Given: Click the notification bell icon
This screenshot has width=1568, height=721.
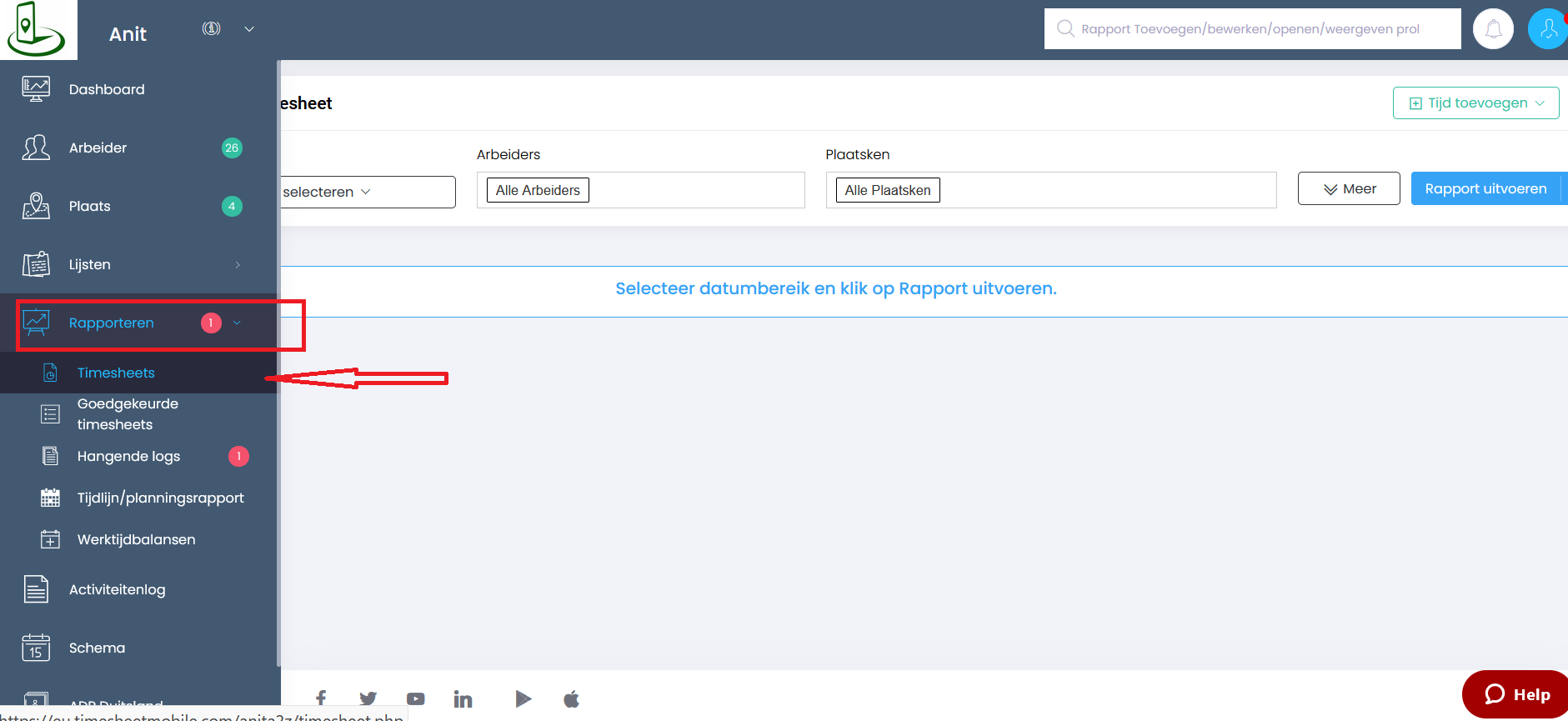Looking at the screenshot, I should (x=1493, y=29).
